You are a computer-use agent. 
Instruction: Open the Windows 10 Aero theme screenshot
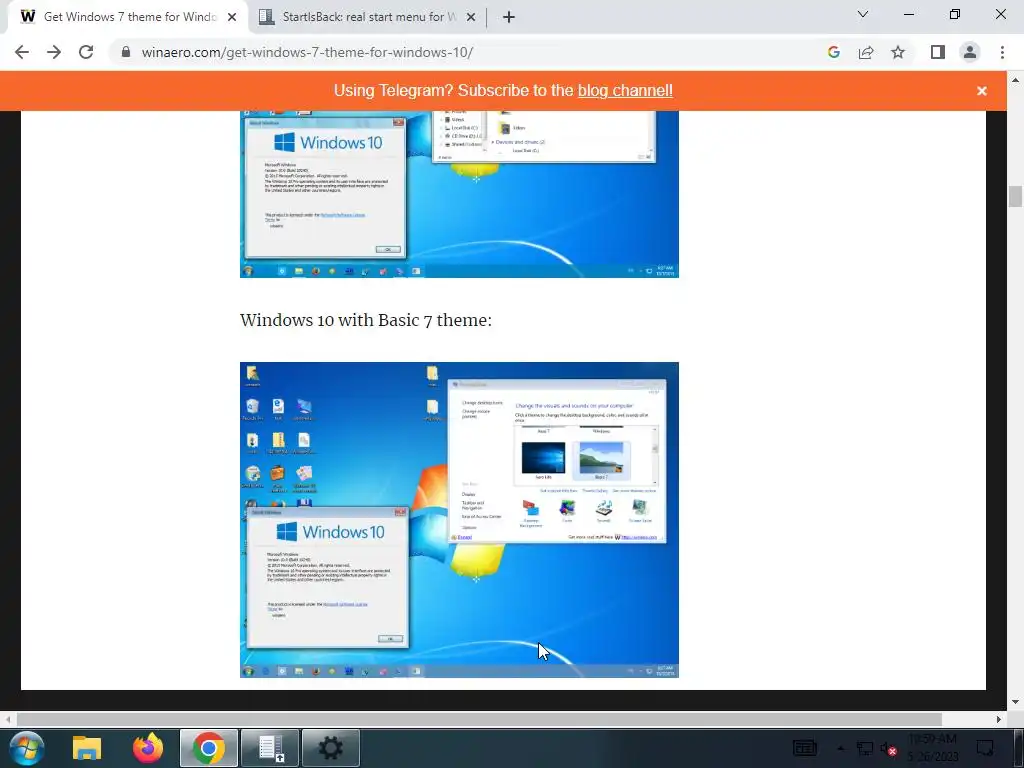pos(459,194)
